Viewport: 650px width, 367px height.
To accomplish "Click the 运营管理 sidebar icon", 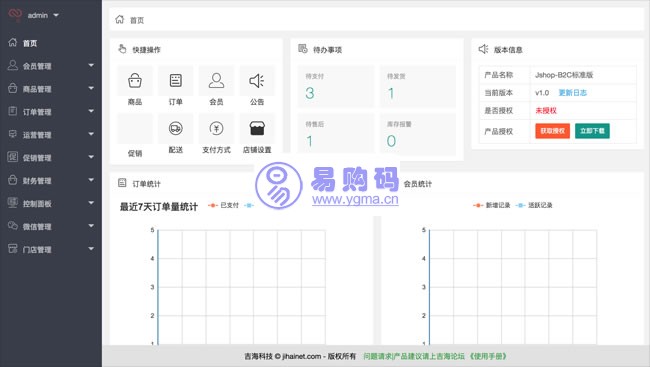I will [12, 134].
